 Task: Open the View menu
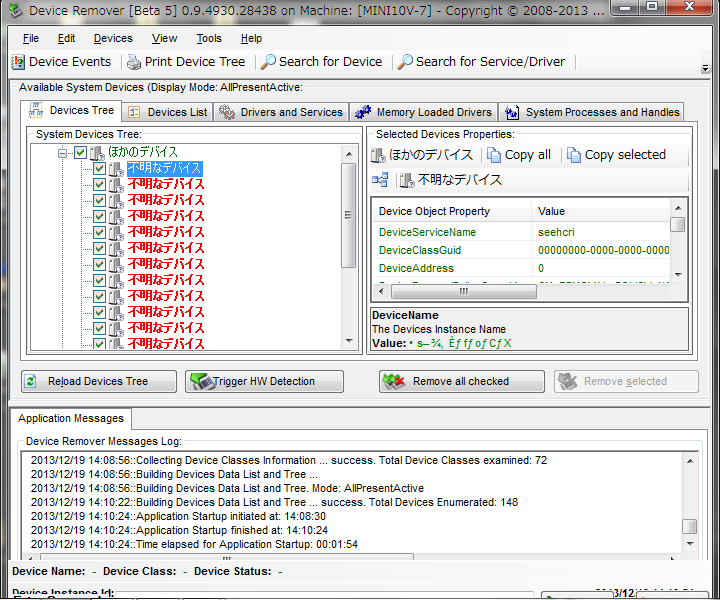tap(164, 39)
